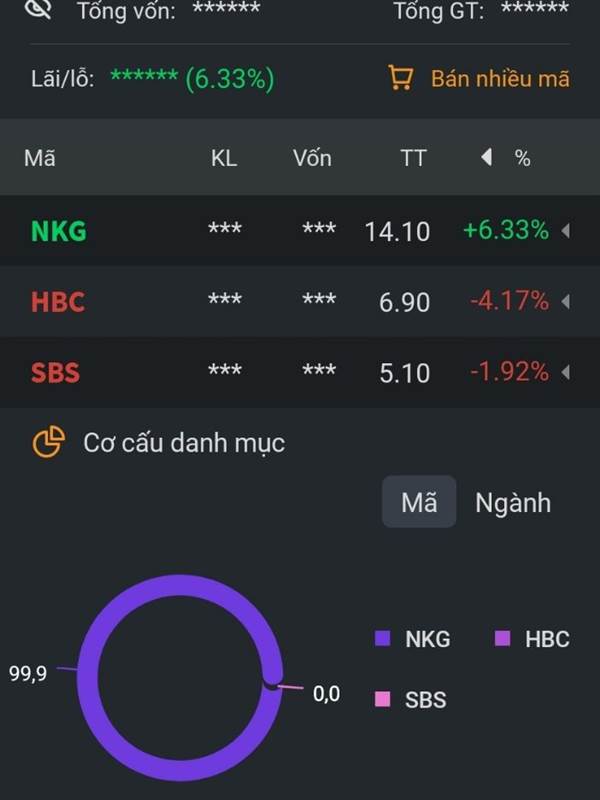Click the pie chart portfolio icon
This screenshot has height=800, width=600.
coord(48,442)
